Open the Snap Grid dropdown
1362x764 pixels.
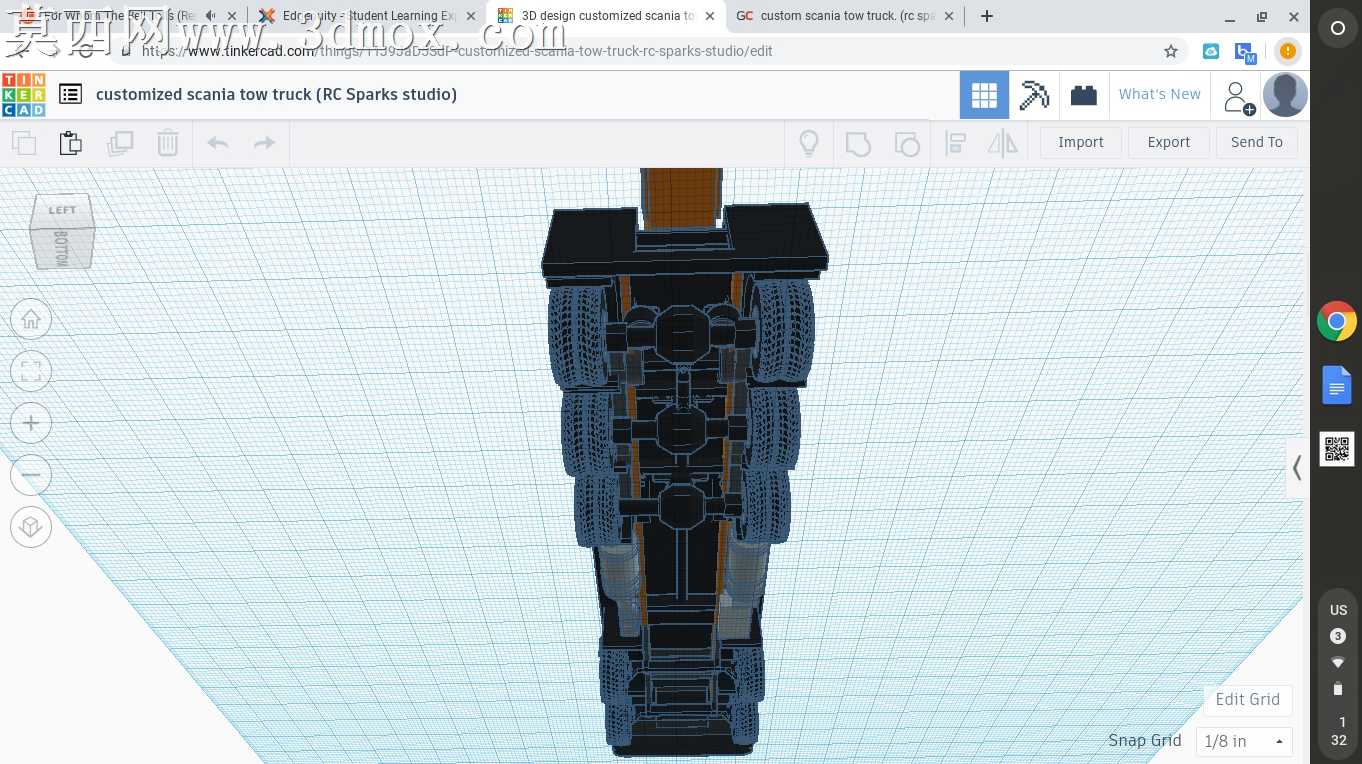point(1244,741)
